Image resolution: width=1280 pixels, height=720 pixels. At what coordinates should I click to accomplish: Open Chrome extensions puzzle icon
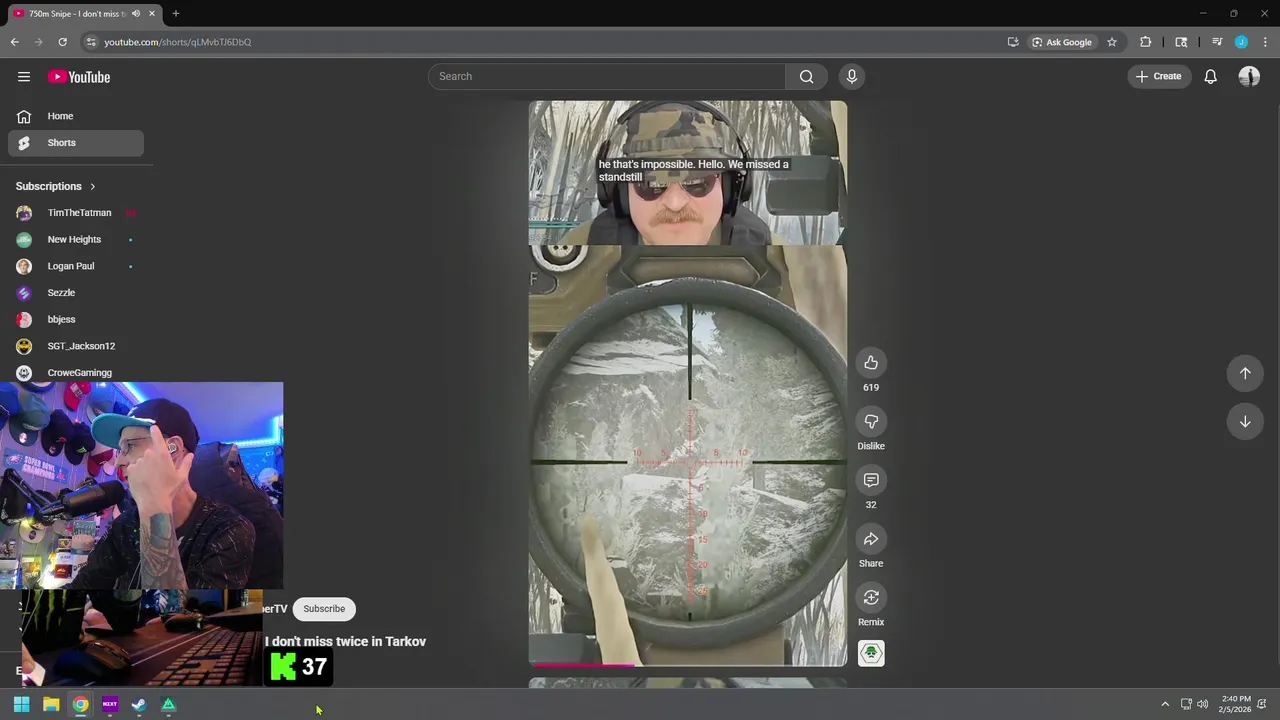coord(1146,42)
